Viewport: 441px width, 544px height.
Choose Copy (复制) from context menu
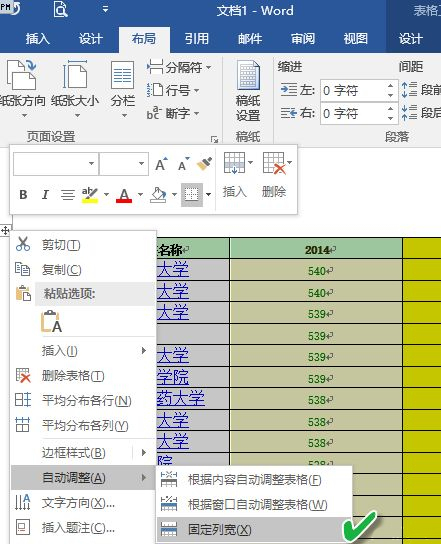pos(83,270)
